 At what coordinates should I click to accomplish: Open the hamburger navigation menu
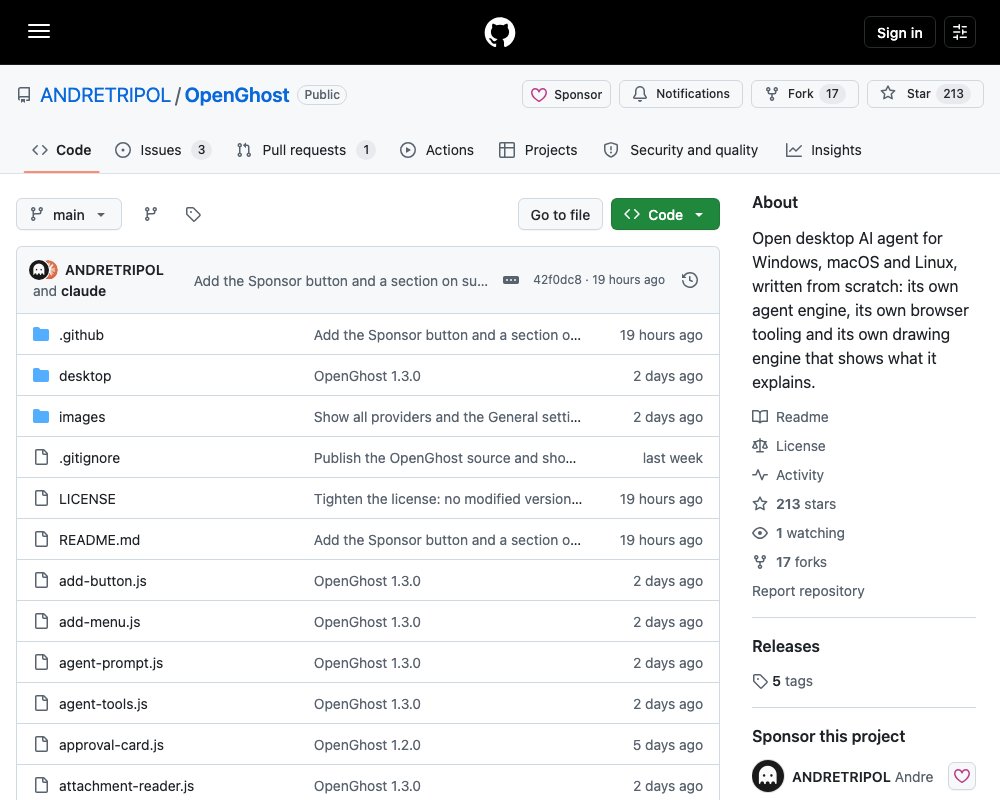click(39, 31)
